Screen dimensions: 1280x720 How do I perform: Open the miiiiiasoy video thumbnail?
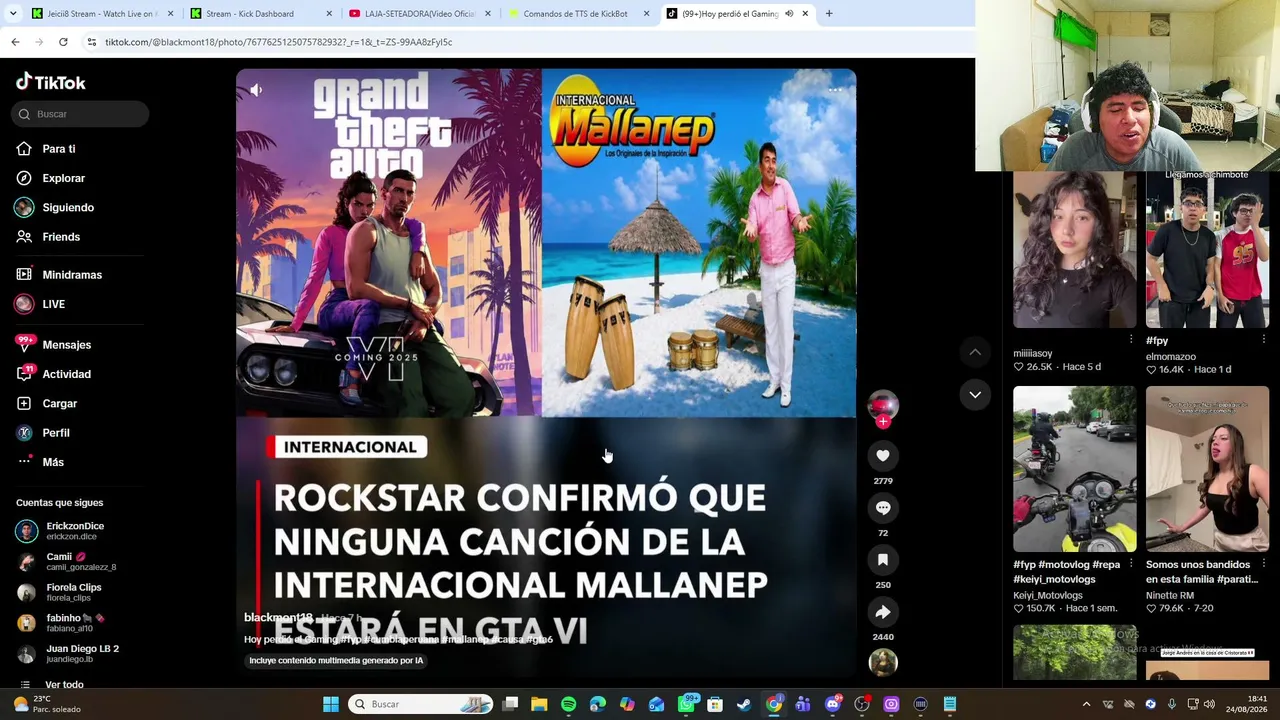pyautogui.click(x=1075, y=249)
